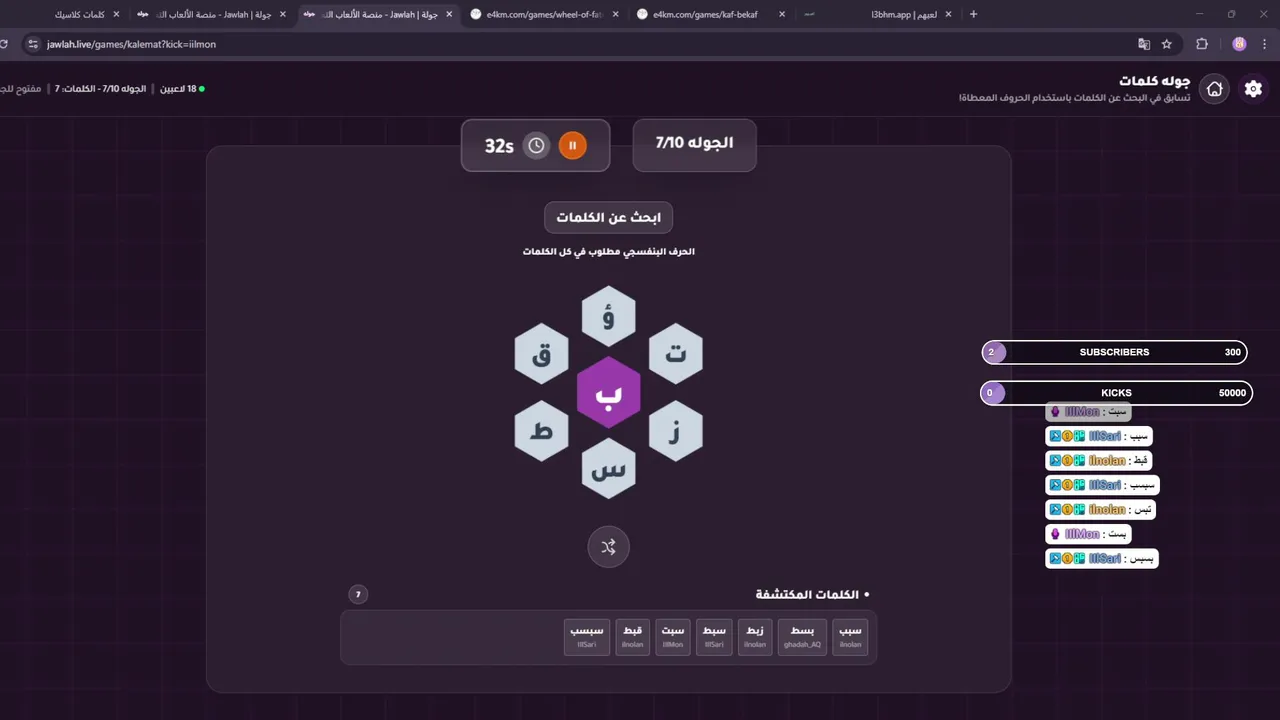
Task: Click the 32s timer text
Action: tap(499, 146)
